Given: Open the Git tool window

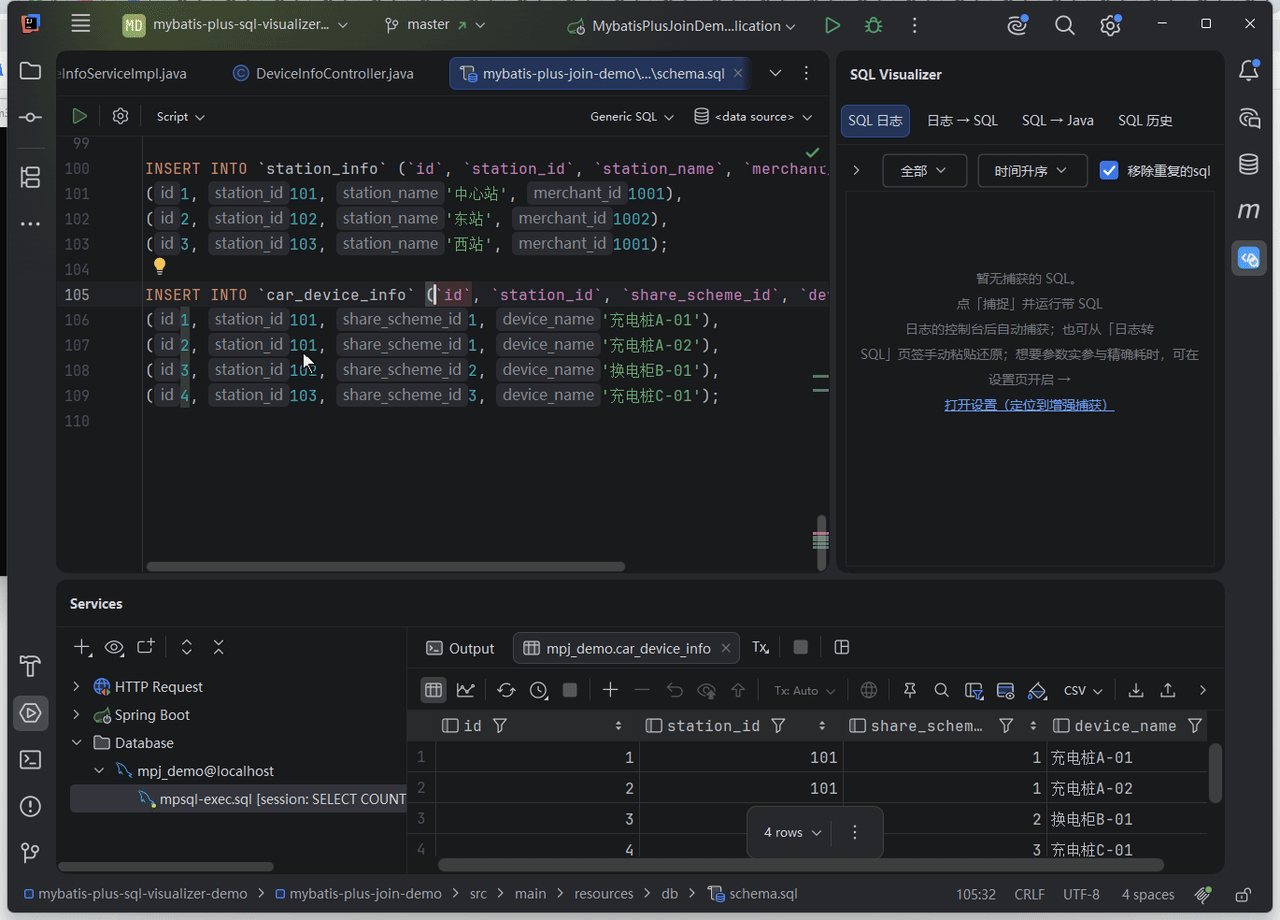Looking at the screenshot, I should [x=30, y=853].
